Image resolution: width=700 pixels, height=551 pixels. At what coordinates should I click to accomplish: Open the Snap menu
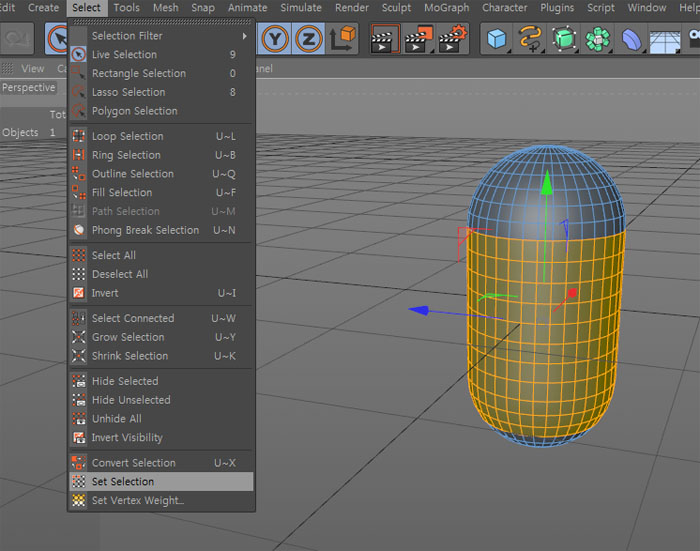click(203, 8)
